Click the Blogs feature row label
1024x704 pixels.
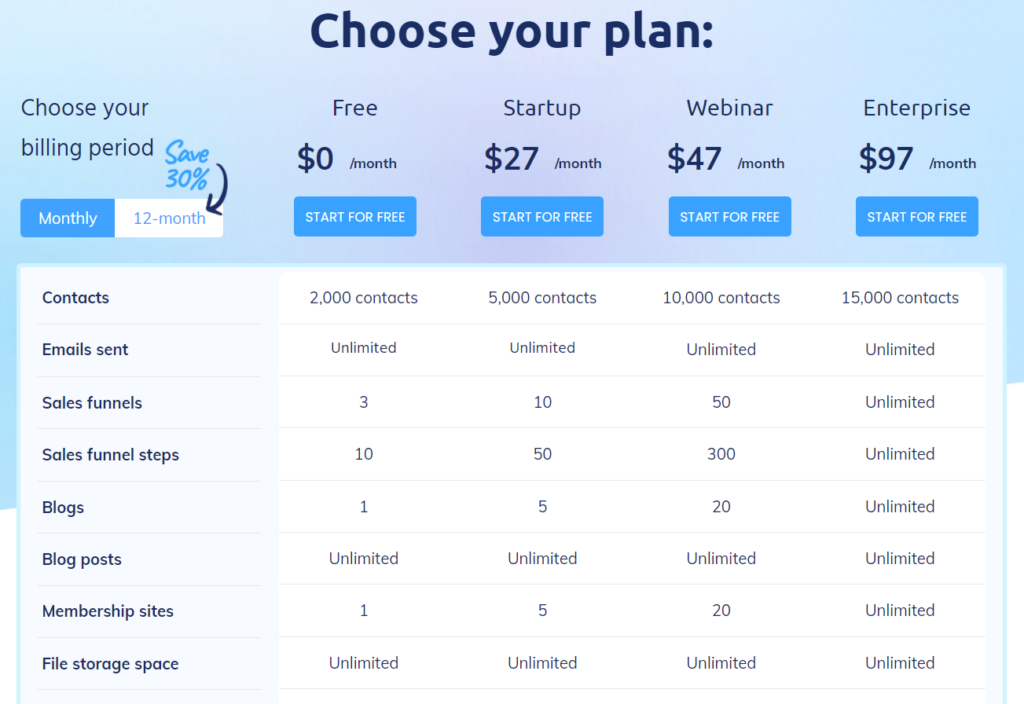coord(63,507)
